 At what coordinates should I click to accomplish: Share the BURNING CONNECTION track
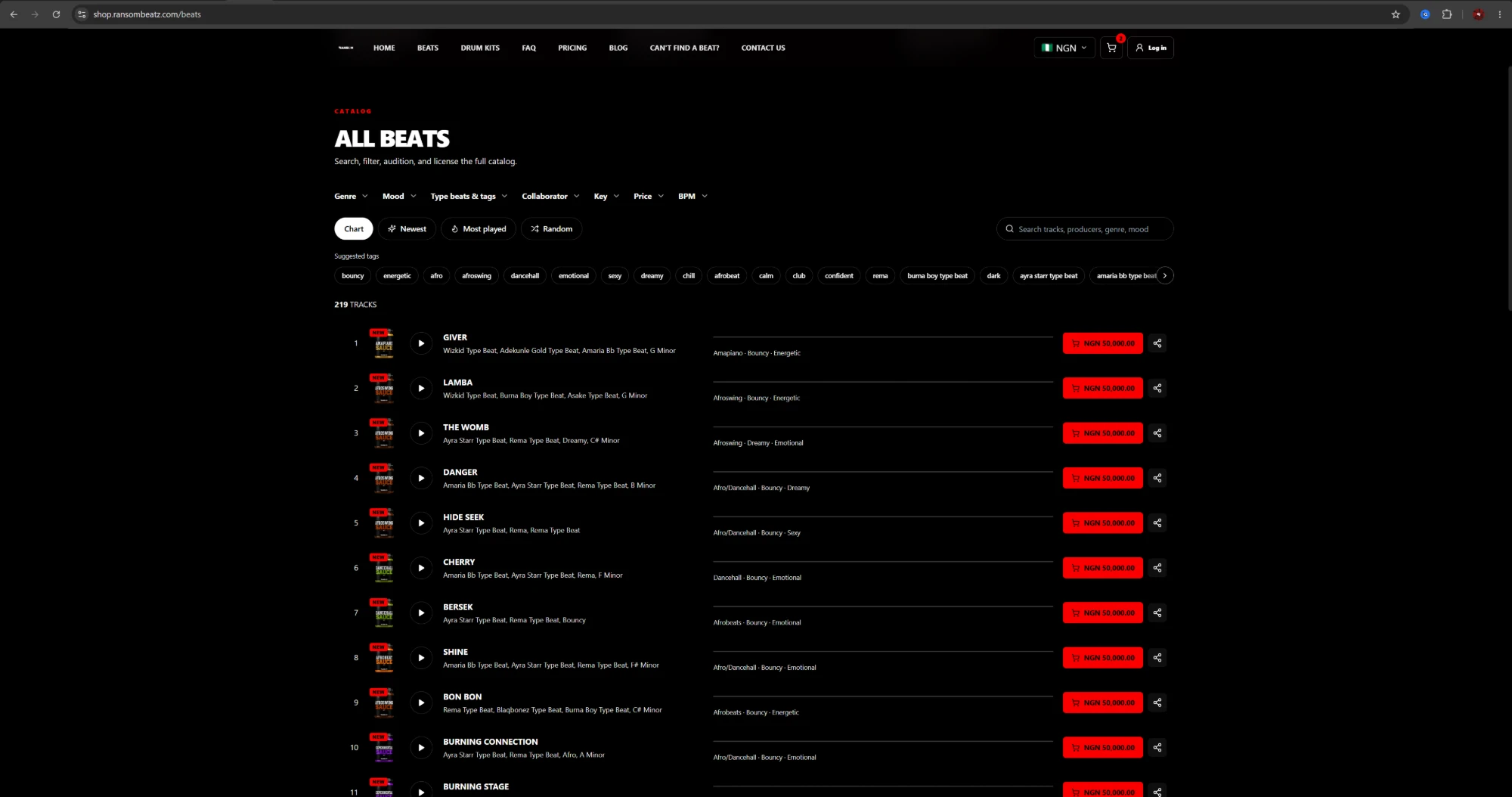1157,748
